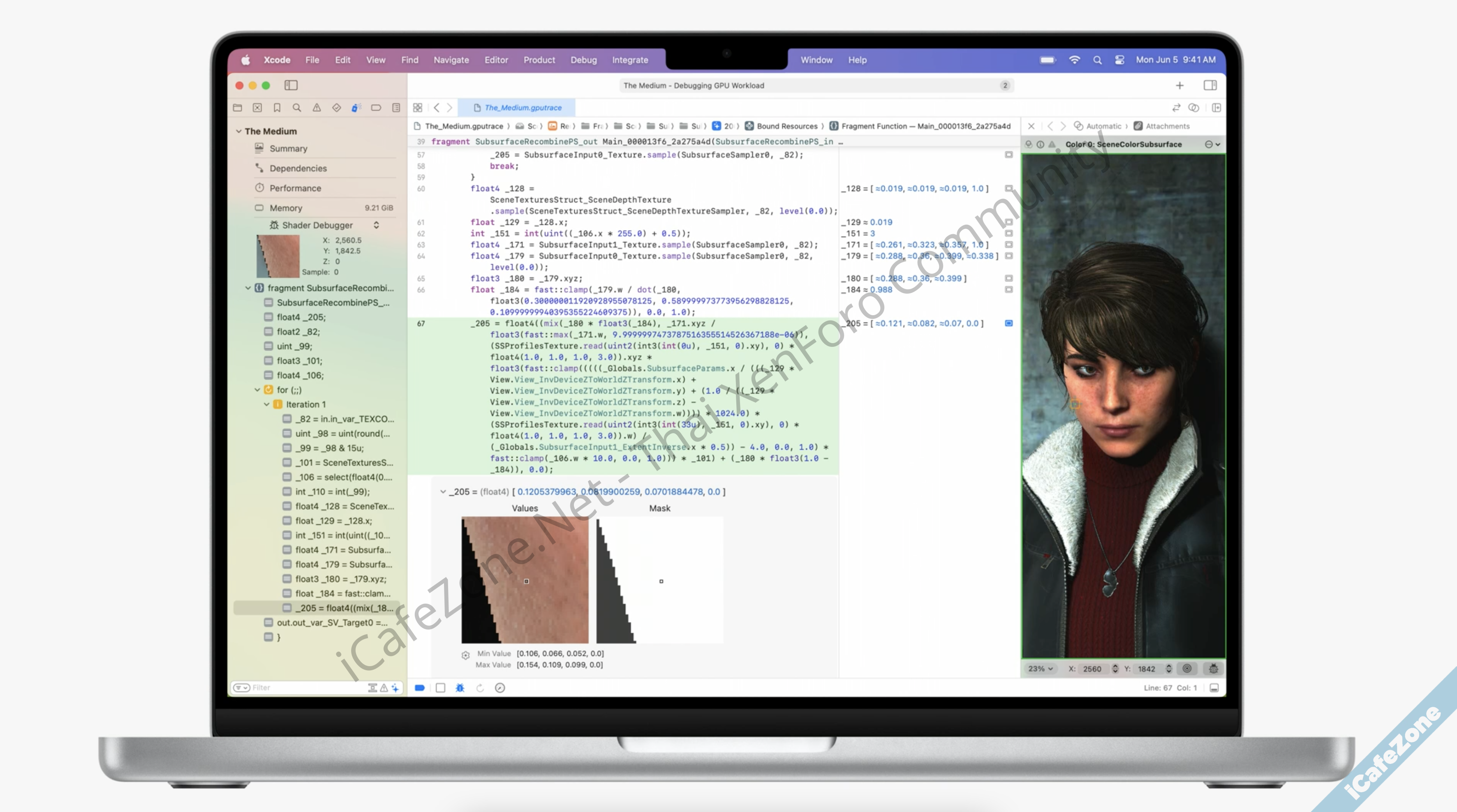Viewport: 1457px width, 812px height.
Task: Increment the X coordinate stepper
Action: coord(1115,666)
